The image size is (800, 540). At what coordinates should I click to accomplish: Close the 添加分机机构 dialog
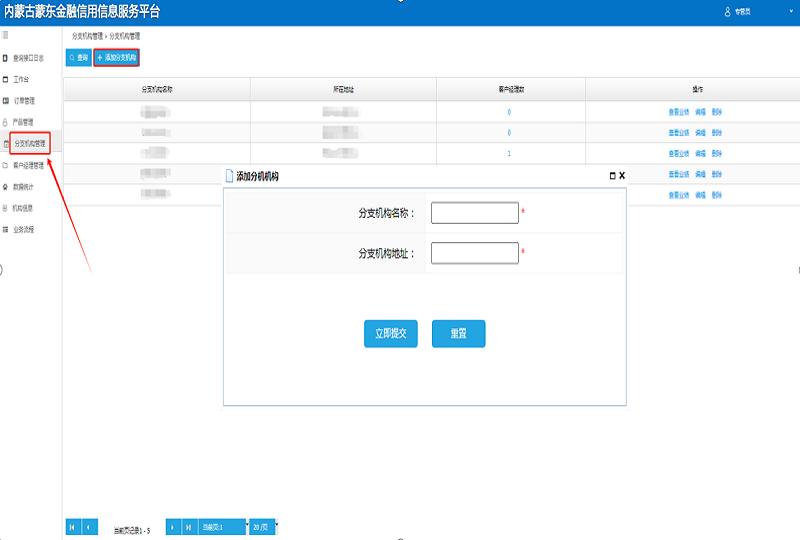point(622,175)
